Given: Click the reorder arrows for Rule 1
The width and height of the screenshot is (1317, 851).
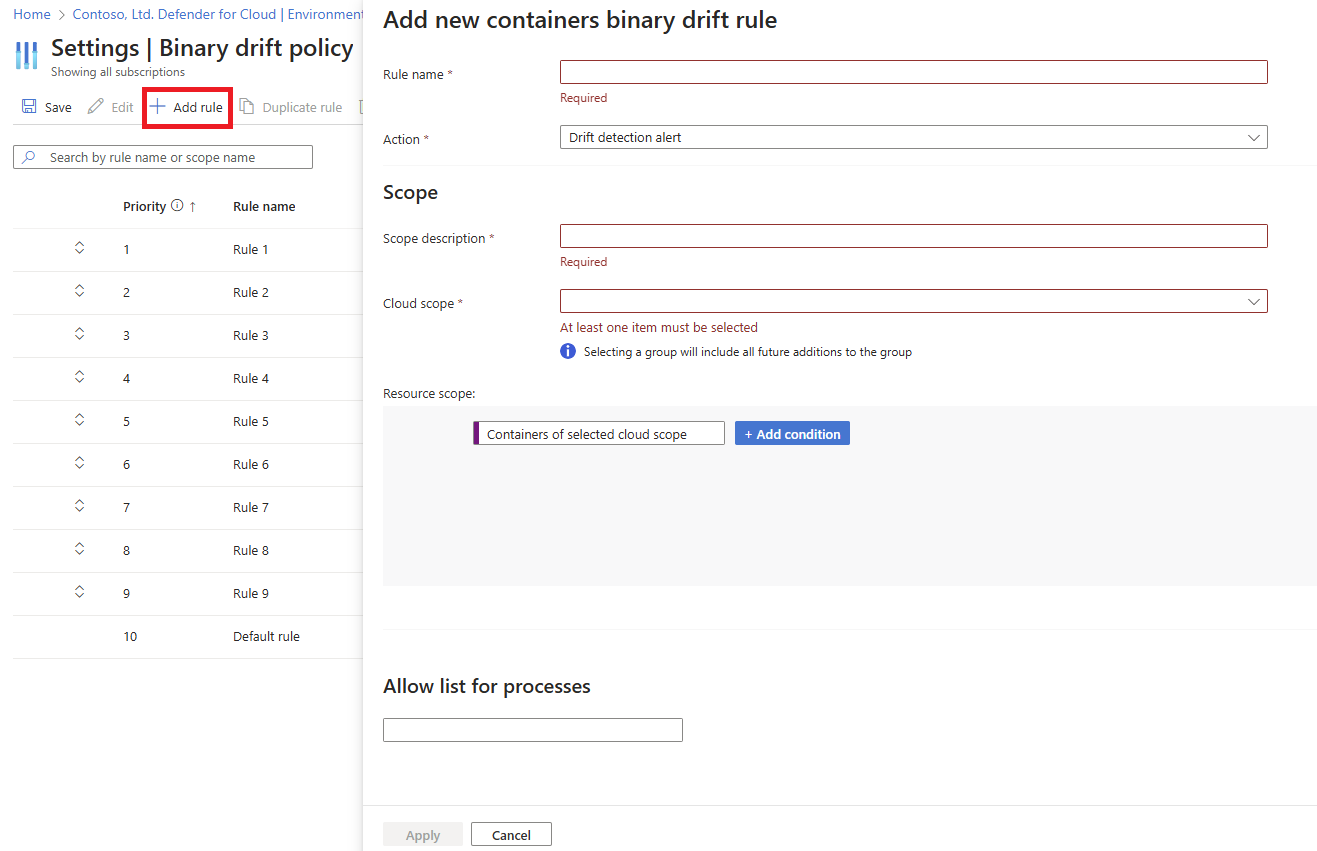Looking at the screenshot, I should (80, 248).
